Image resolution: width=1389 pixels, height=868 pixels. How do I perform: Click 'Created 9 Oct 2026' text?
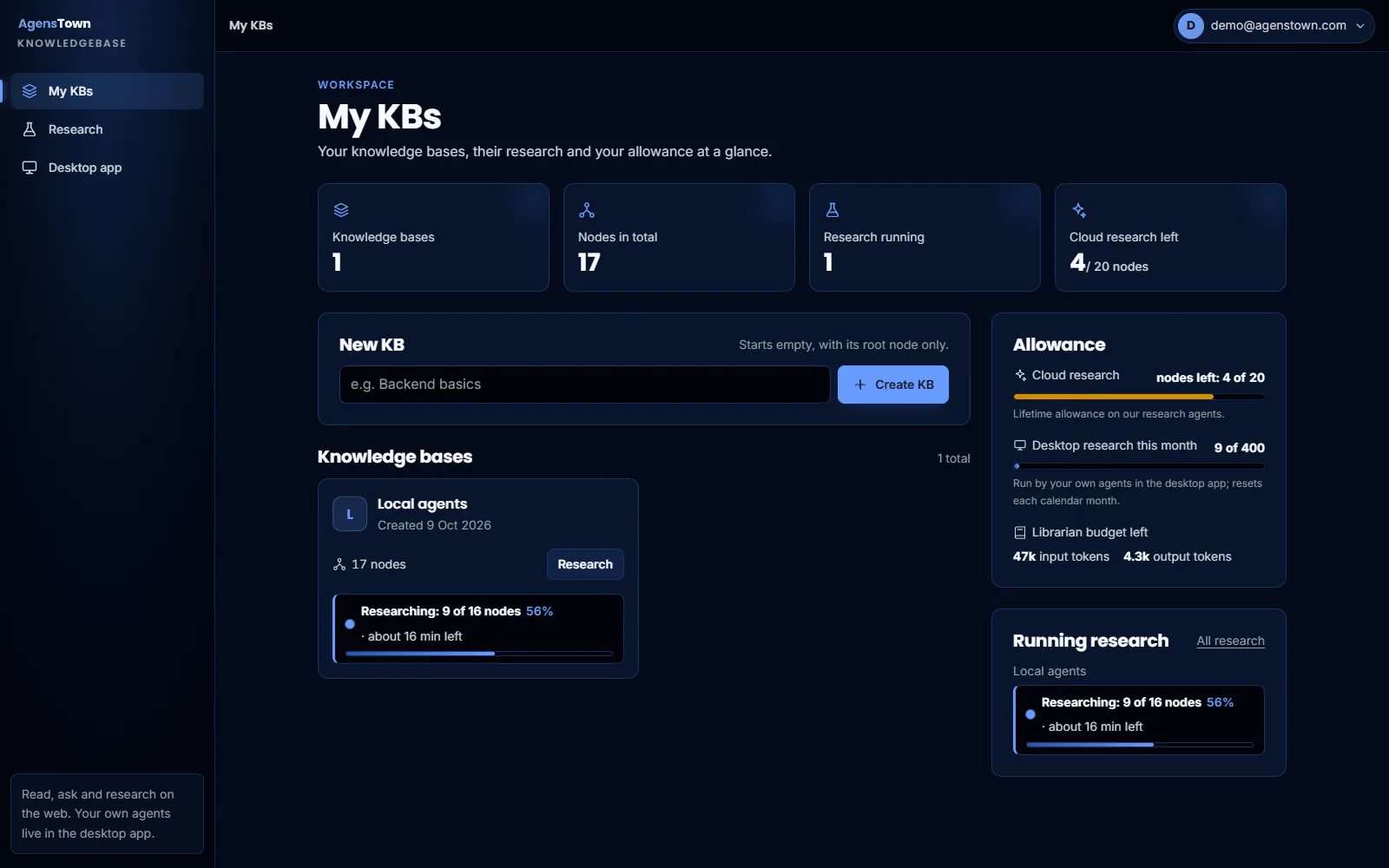tap(434, 525)
